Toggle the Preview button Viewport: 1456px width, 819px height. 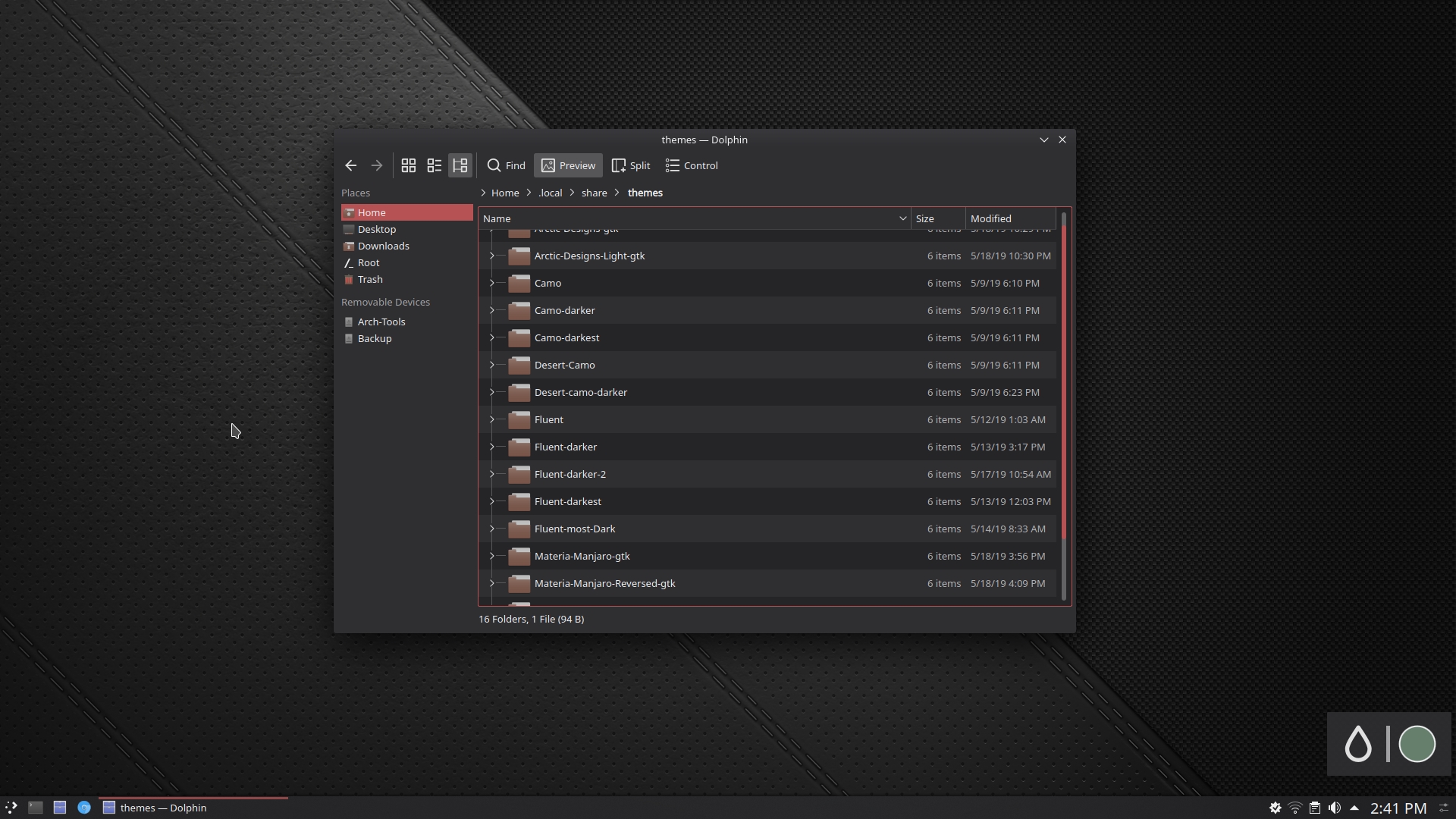568,165
